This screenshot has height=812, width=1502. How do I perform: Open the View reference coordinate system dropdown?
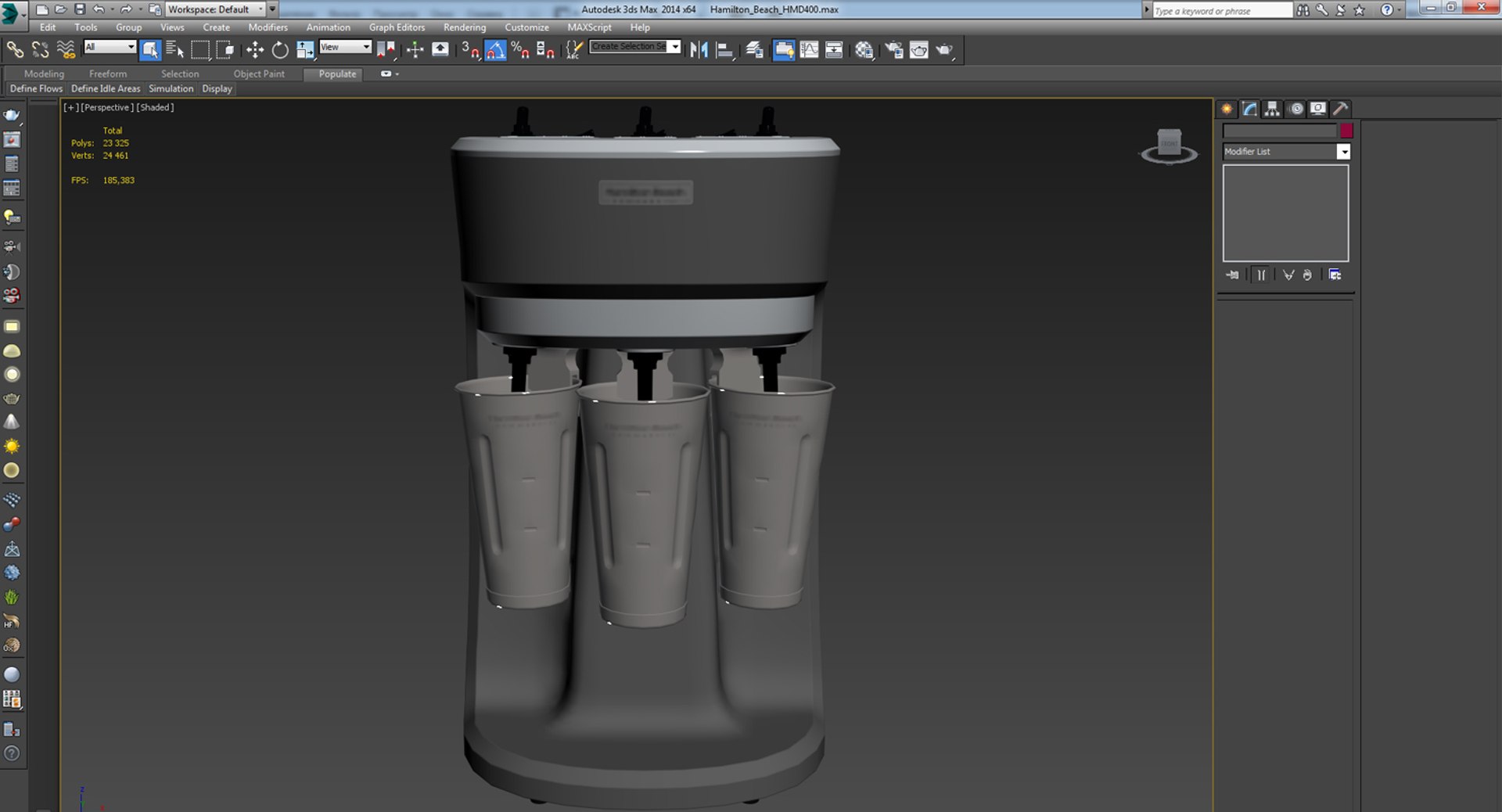pos(345,47)
